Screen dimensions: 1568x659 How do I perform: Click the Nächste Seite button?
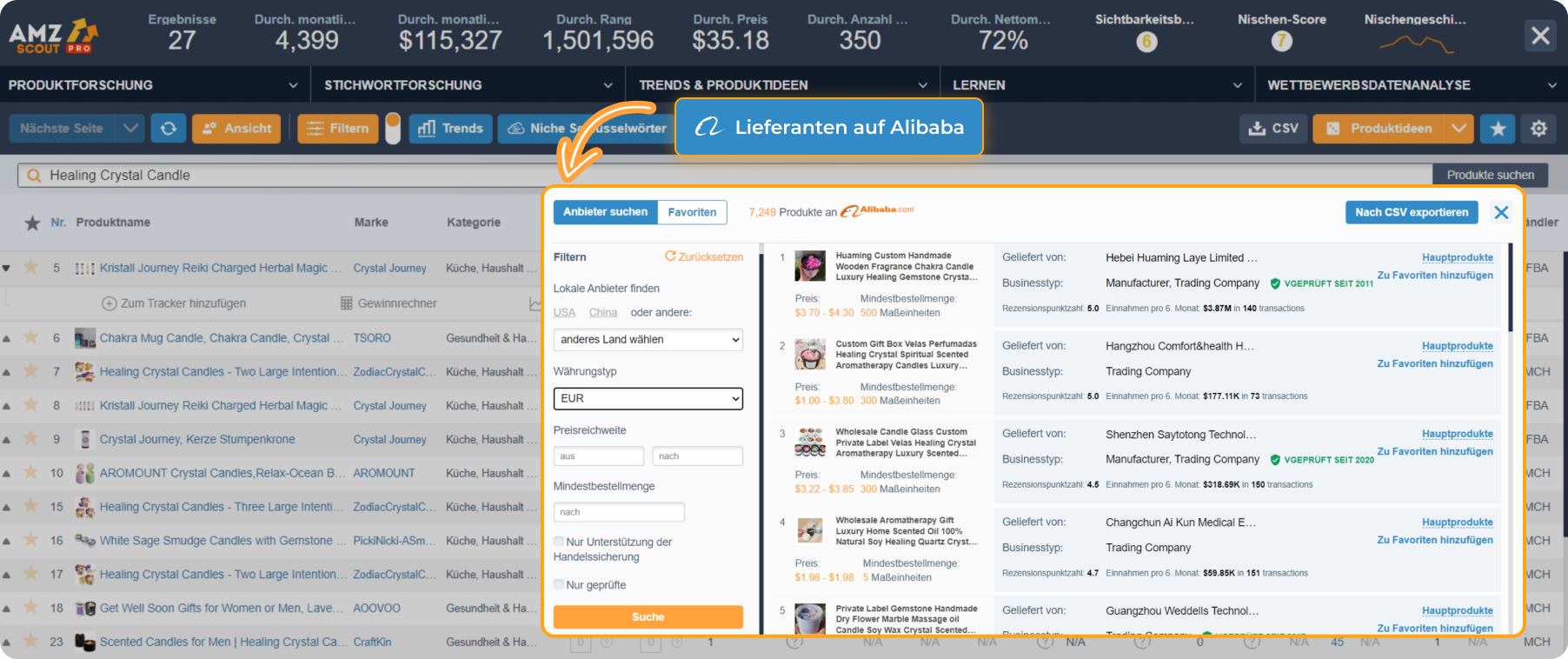pos(62,128)
